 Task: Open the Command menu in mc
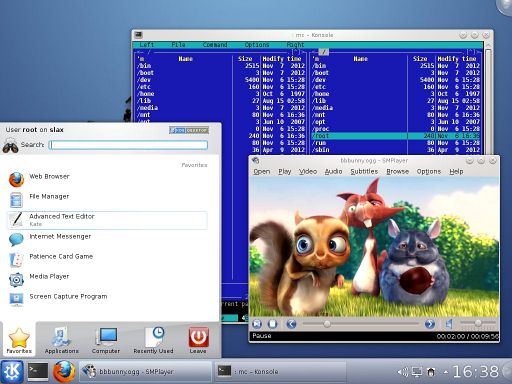[215, 45]
